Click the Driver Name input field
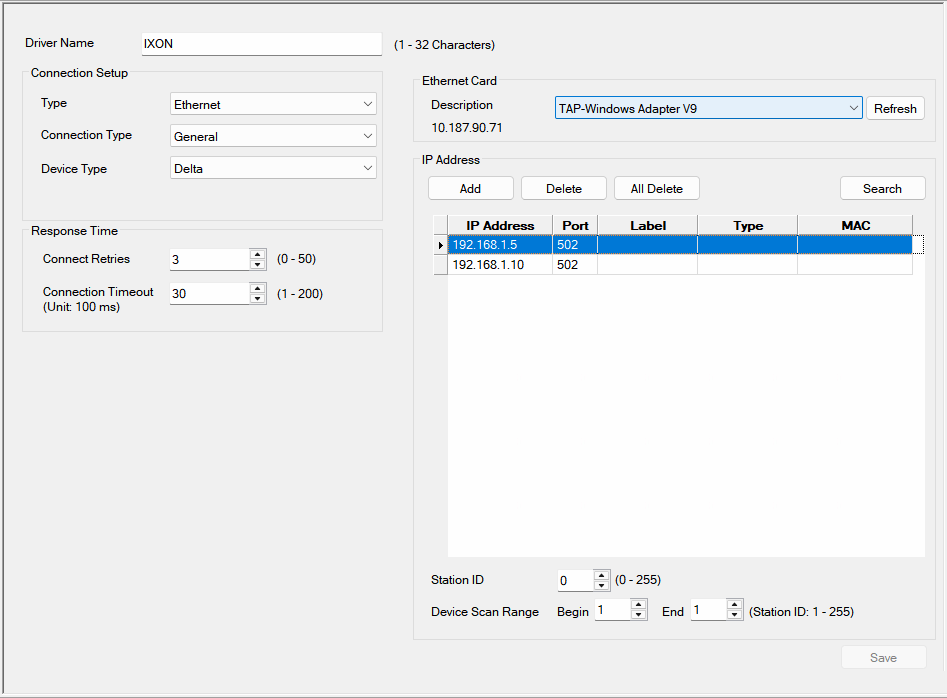Image resolution: width=947 pixels, height=698 pixels. point(262,44)
